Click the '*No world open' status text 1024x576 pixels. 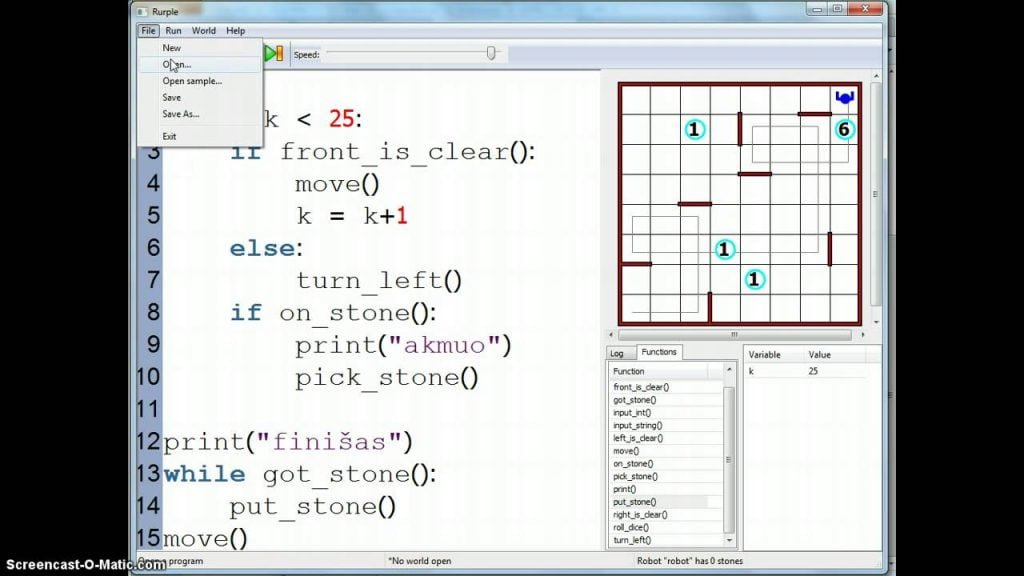click(419, 561)
